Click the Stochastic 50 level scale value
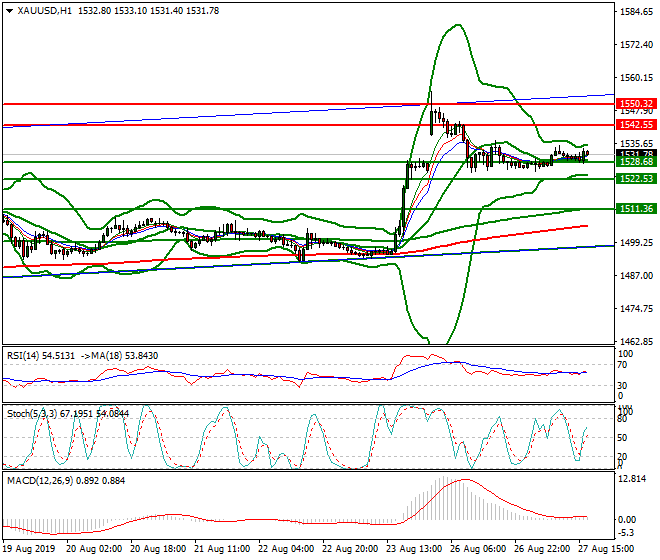The image size is (660, 560). [622, 438]
